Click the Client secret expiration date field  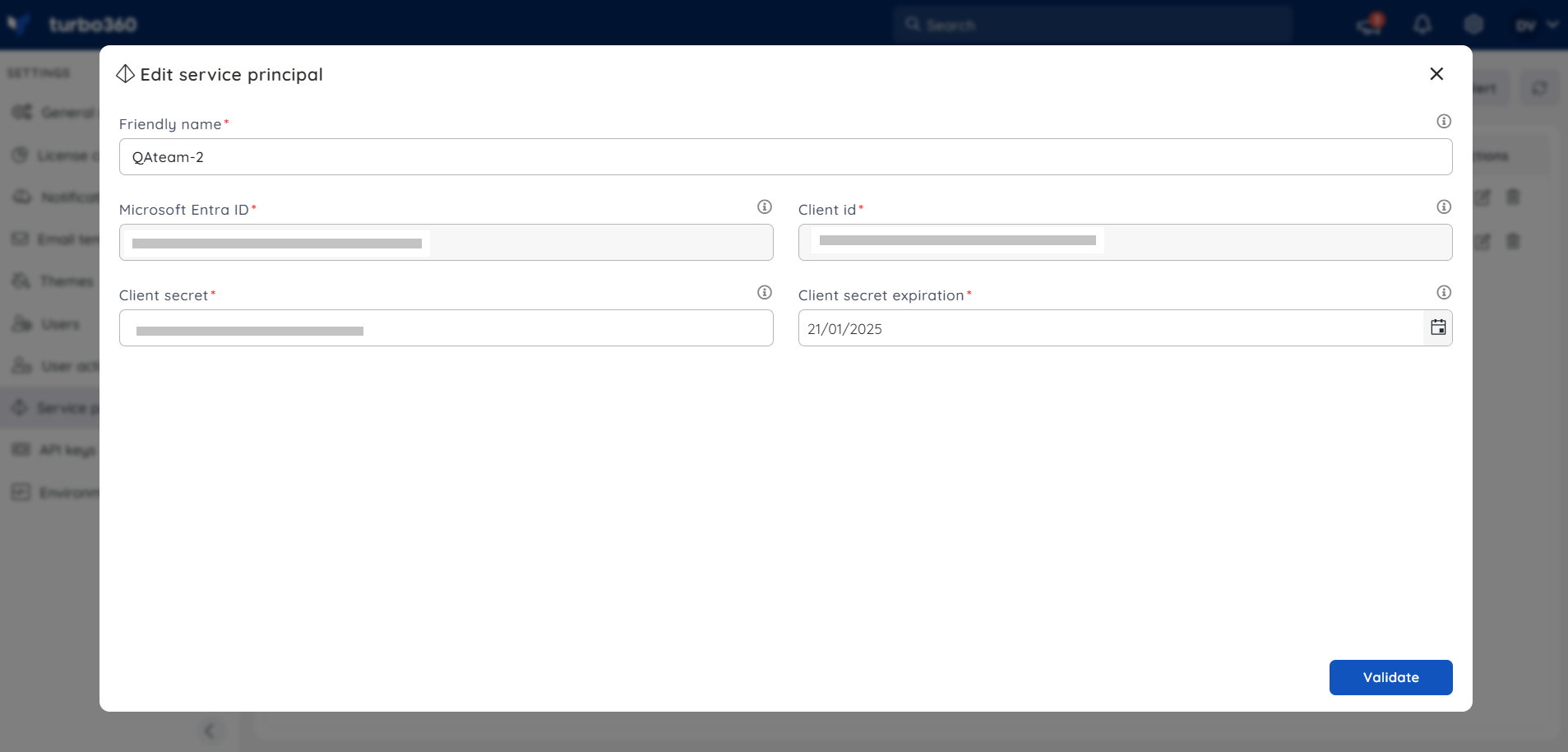[1110, 327]
